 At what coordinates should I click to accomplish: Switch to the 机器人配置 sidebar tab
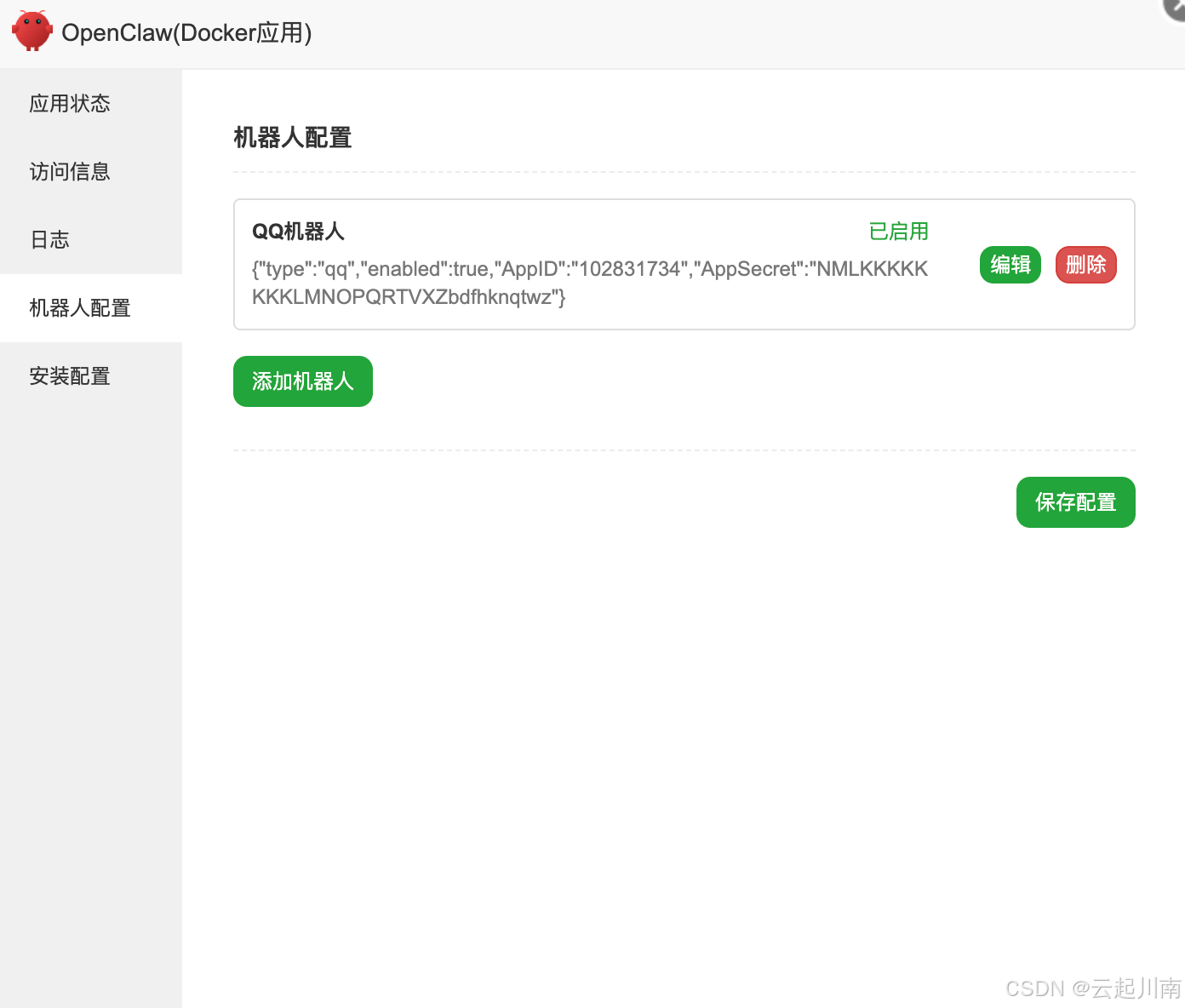point(79,308)
